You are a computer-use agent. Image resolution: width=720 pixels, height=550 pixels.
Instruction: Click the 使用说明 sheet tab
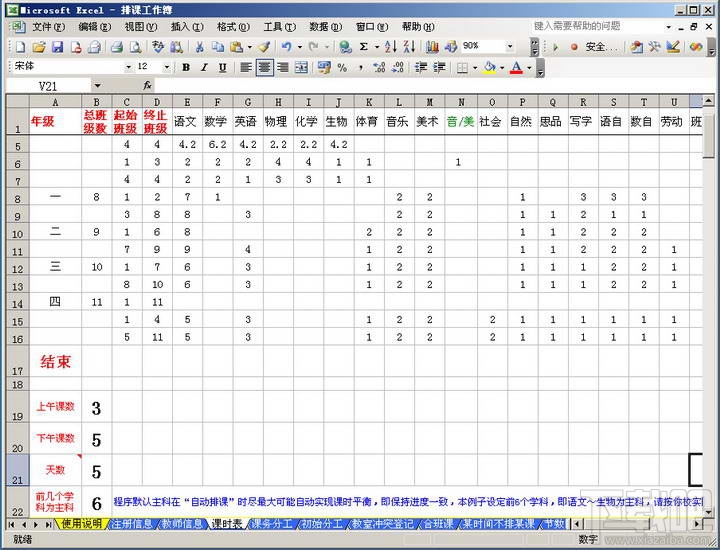click(x=82, y=524)
